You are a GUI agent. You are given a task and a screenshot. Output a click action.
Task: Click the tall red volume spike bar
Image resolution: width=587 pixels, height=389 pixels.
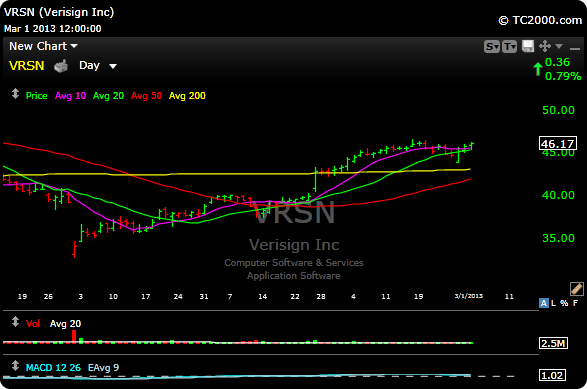(74, 336)
